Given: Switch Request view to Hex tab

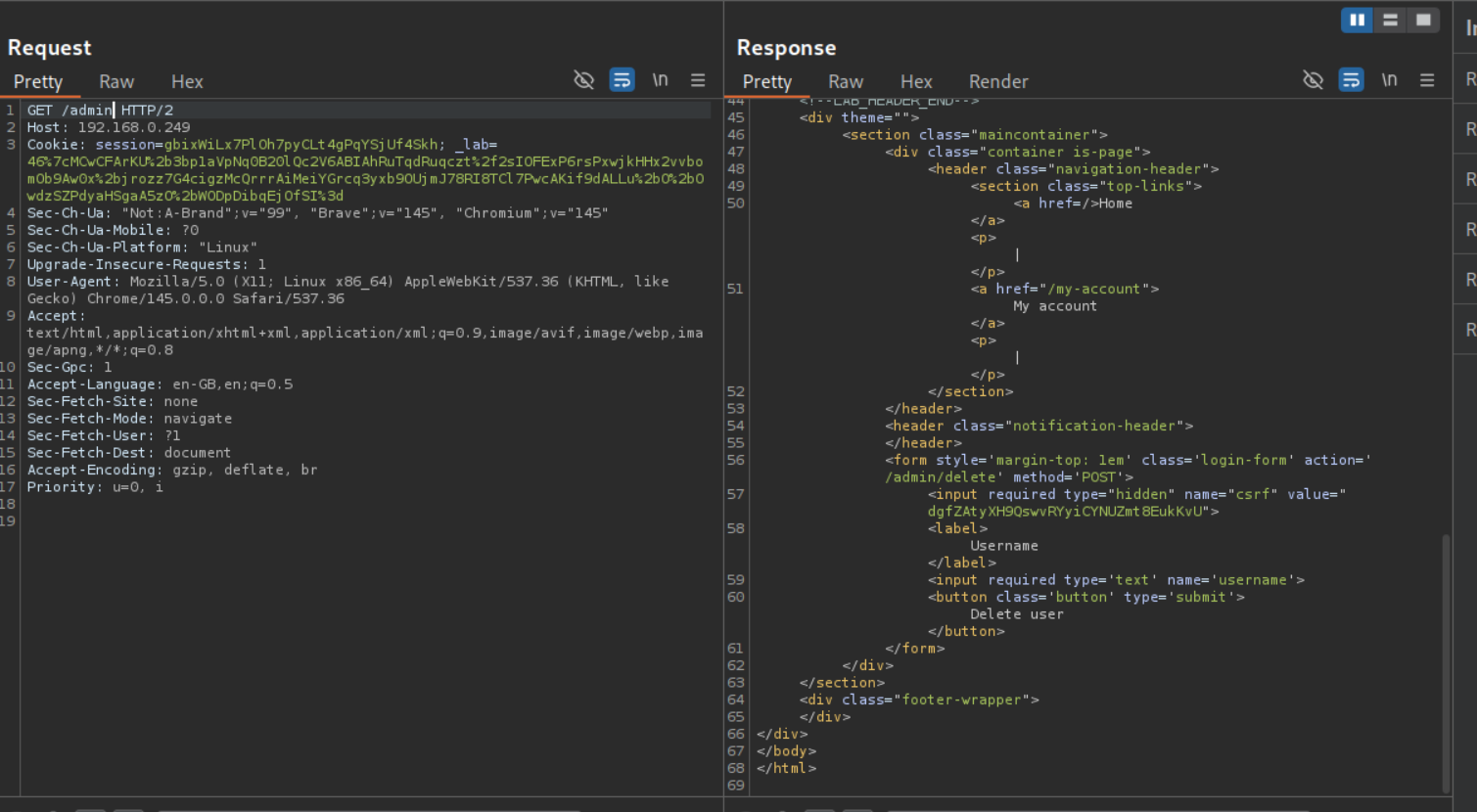Looking at the screenshot, I should pos(187,82).
